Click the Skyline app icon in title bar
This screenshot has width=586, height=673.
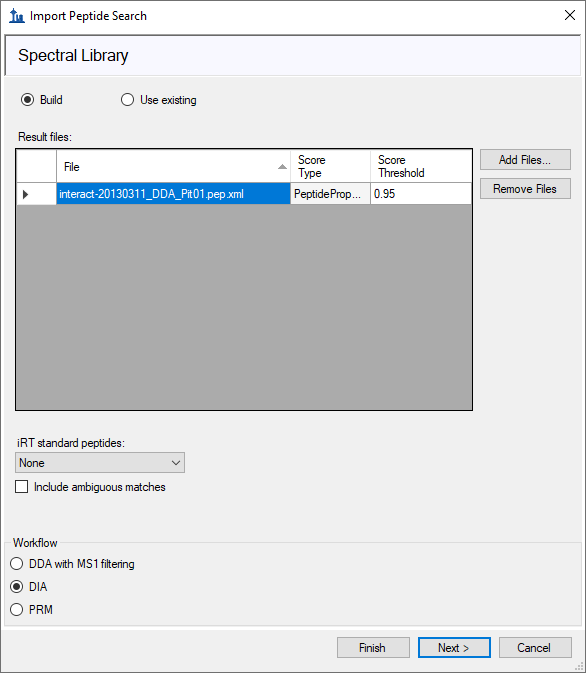17,16
